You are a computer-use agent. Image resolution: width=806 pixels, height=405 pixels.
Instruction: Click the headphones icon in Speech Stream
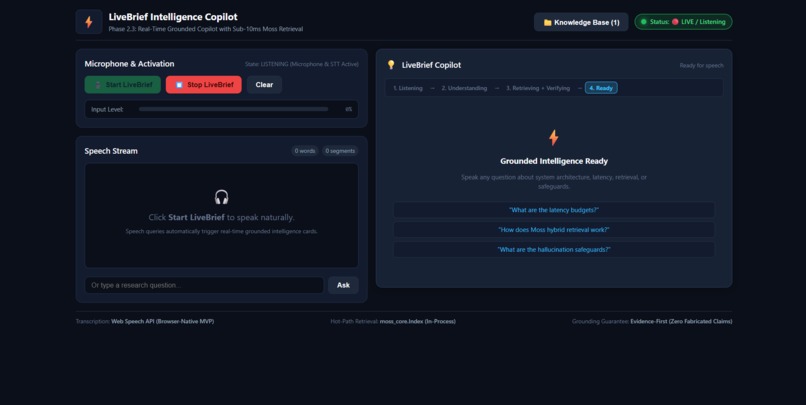222,197
